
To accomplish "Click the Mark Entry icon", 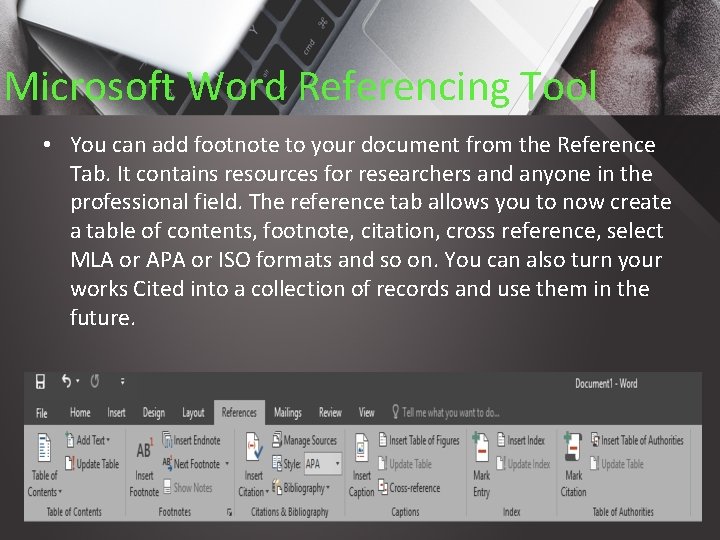I will point(481,448).
